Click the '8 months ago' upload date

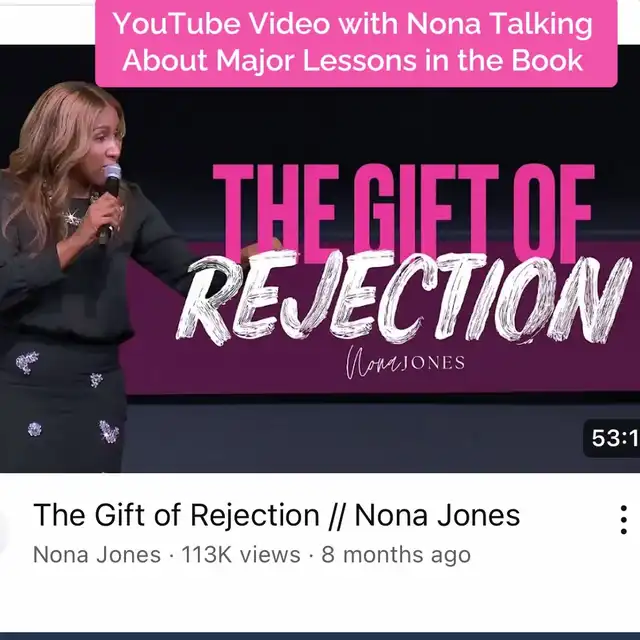pyautogui.click(x=396, y=555)
